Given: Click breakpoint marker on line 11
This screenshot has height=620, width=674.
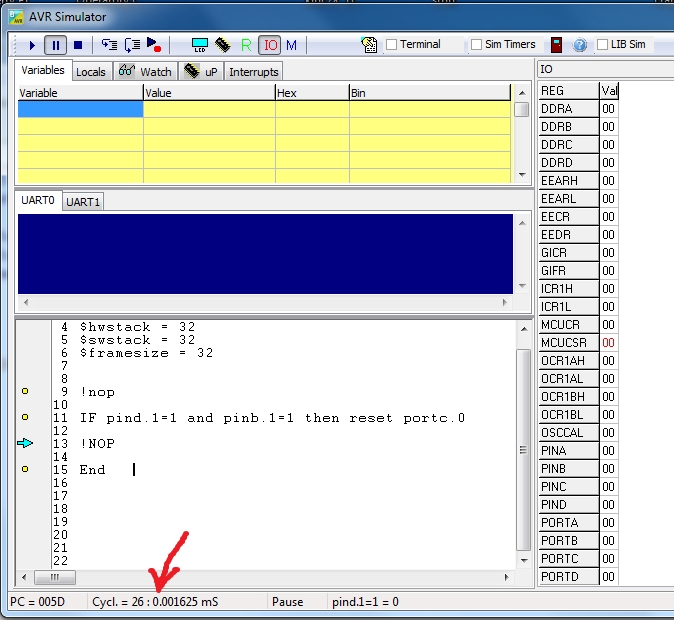Looking at the screenshot, I should pos(25,417).
